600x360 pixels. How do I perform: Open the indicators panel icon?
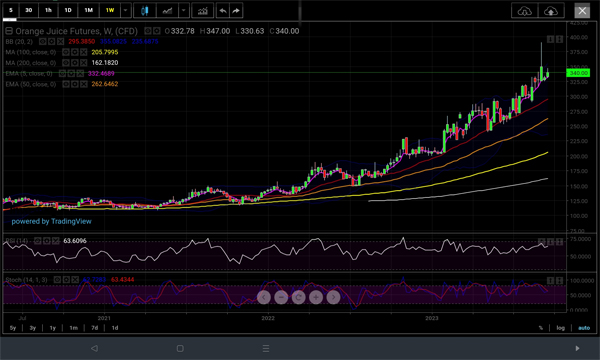click(202, 11)
